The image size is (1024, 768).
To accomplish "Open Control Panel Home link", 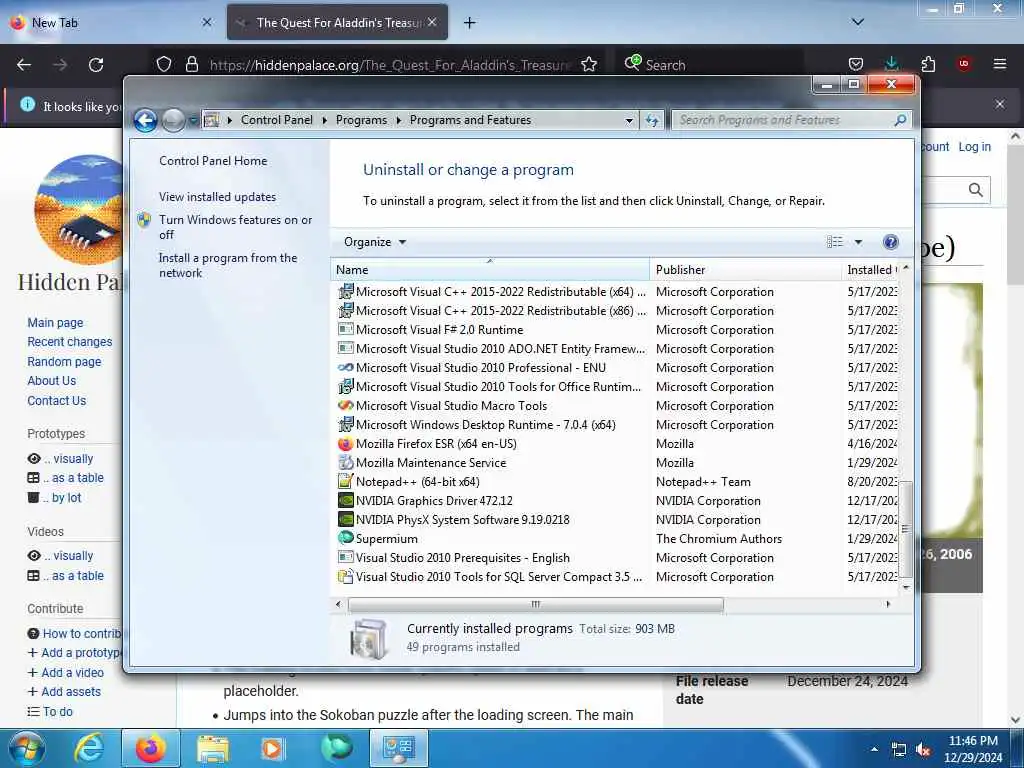I will click(213, 161).
